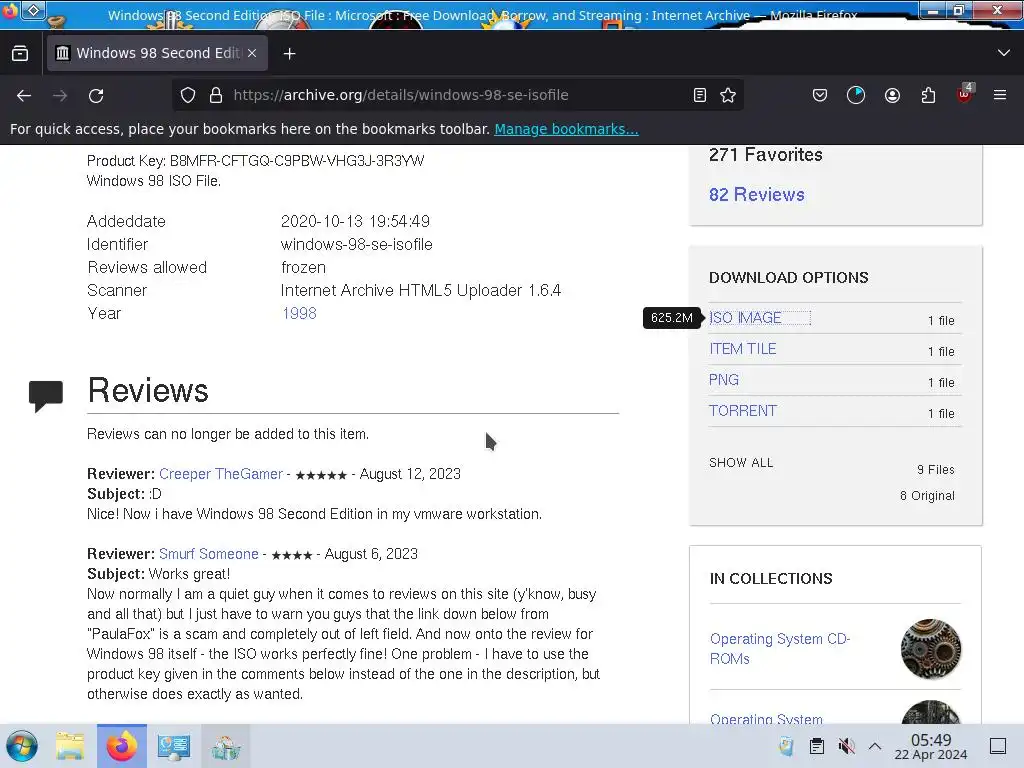
Task: Click SHOW ALL download files
Action: [741, 463]
